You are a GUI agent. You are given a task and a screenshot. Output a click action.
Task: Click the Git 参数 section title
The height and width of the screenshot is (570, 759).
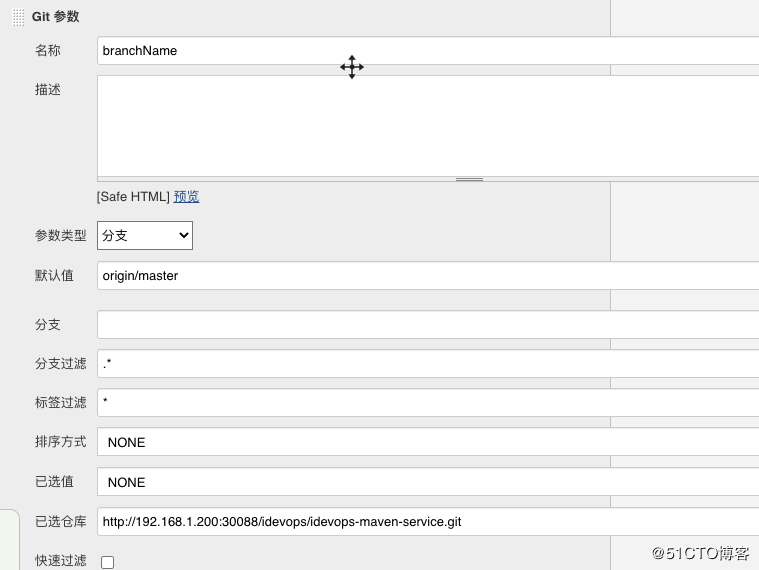pos(55,16)
